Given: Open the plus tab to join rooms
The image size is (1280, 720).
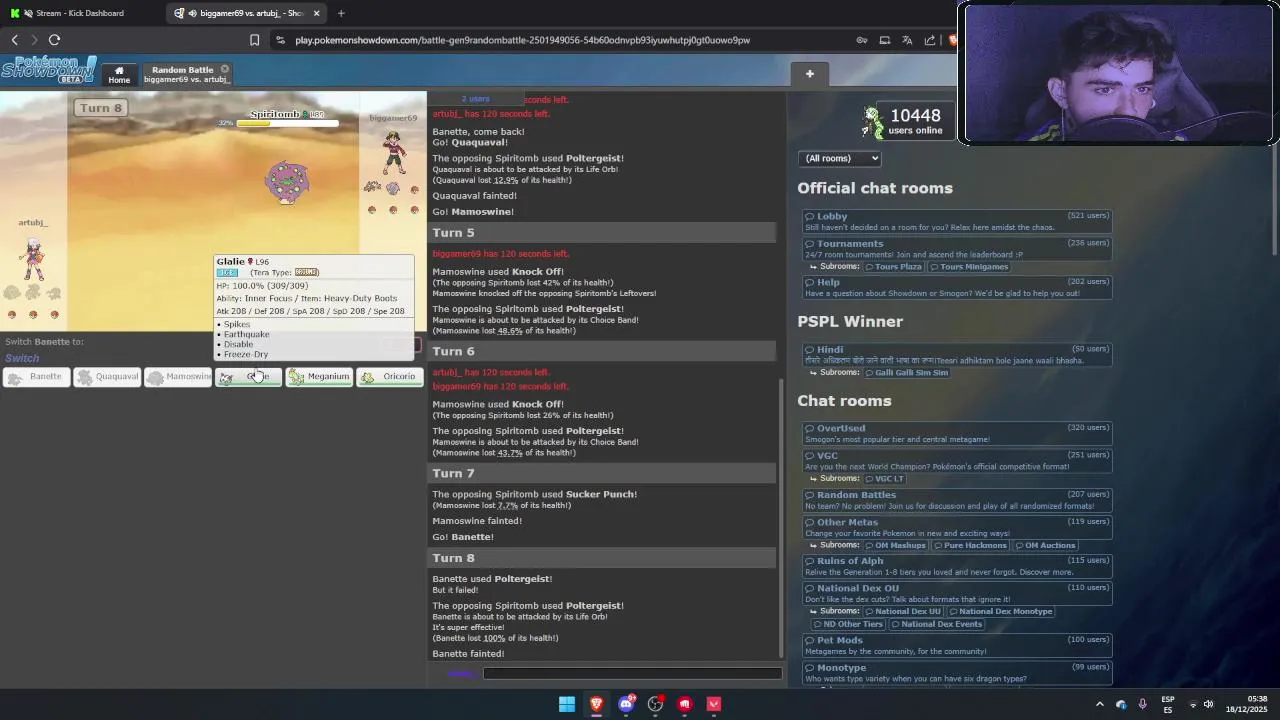Looking at the screenshot, I should pyautogui.click(x=810, y=73).
